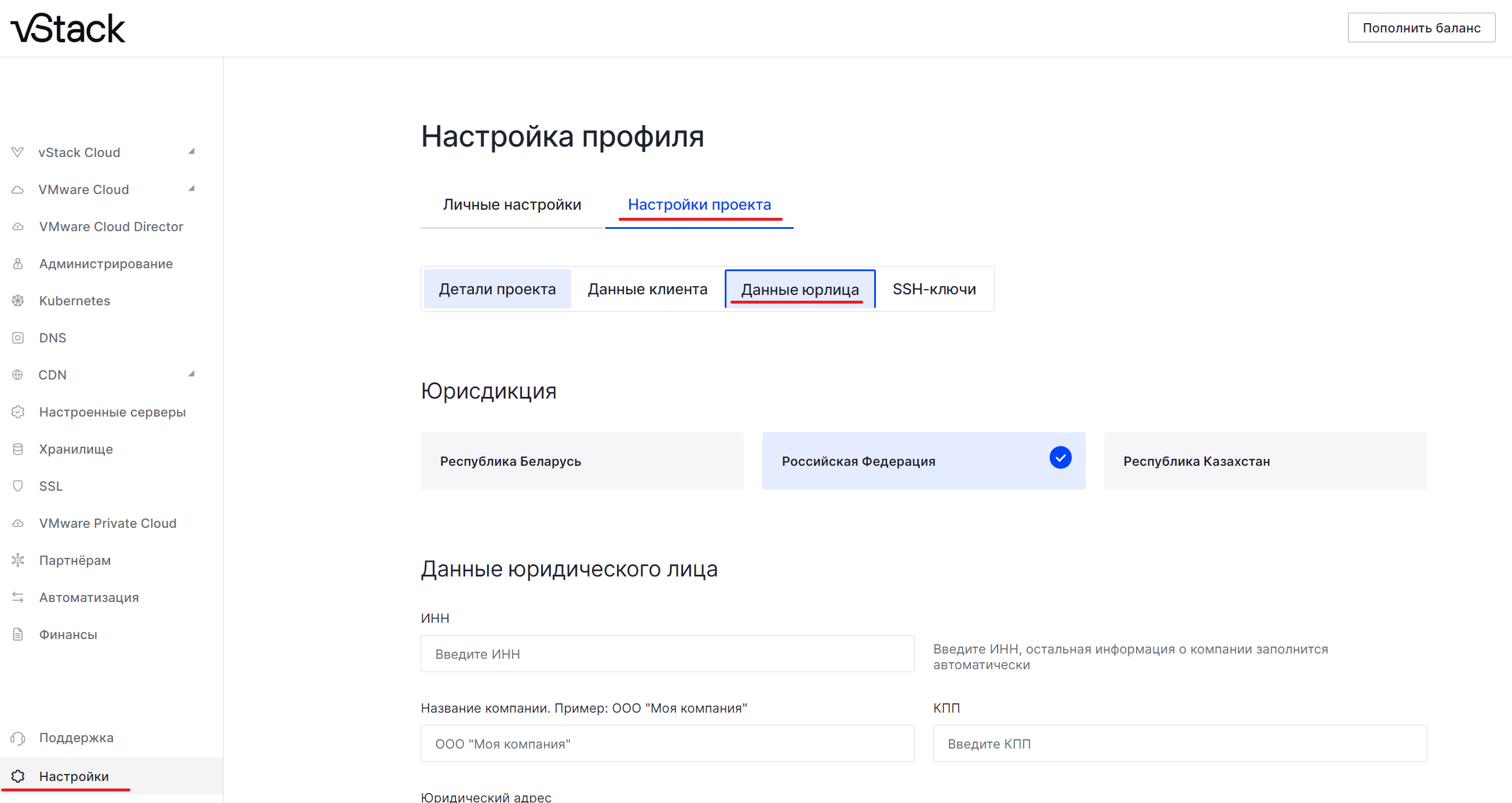Open the SSL section
The width and height of the screenshot is (1512, 803).
pyautogui.click(x=51, y=486)
